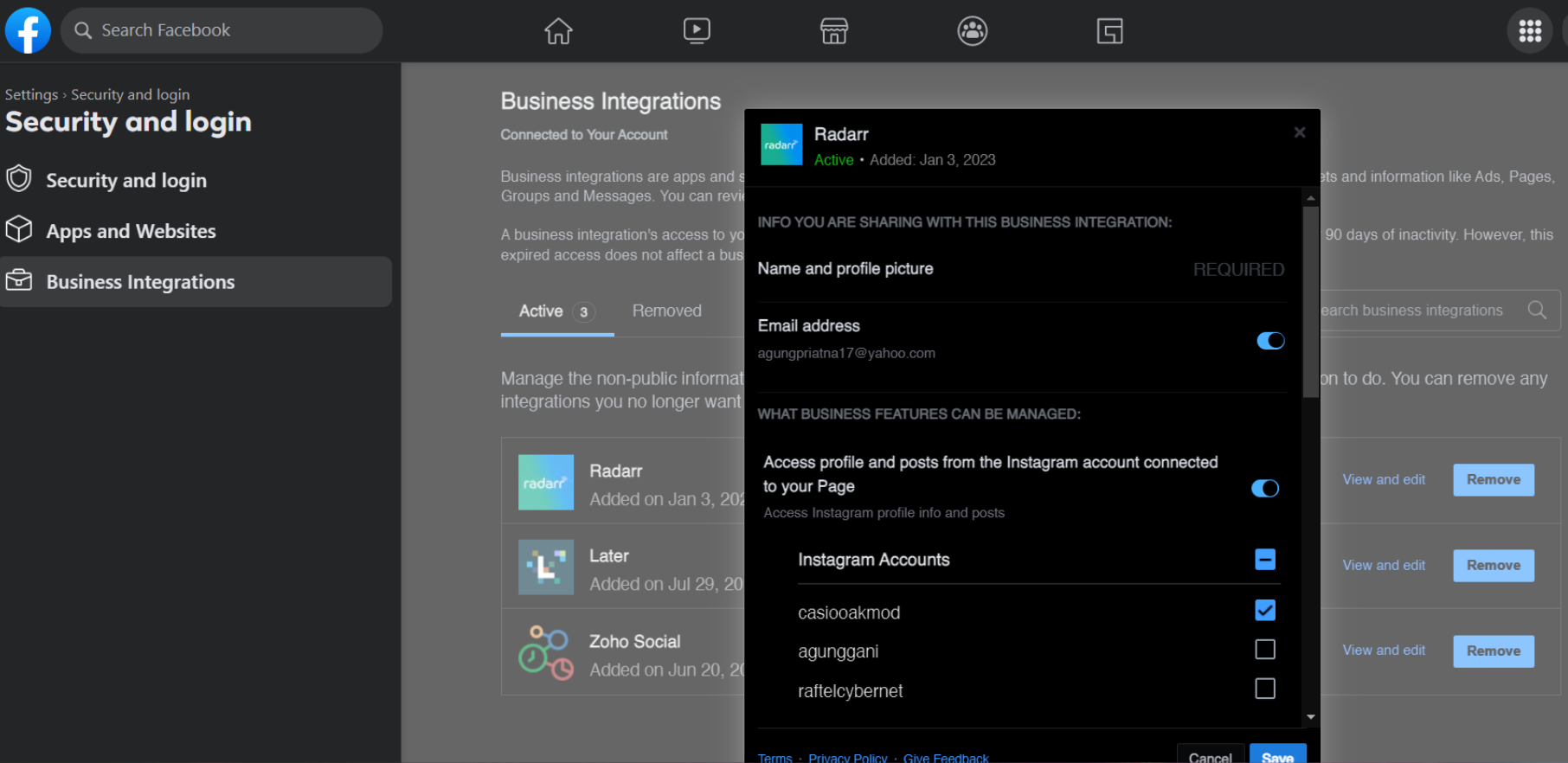
Task: Click the search business integrations magnifier icon
Action: tap(1537, 311)
